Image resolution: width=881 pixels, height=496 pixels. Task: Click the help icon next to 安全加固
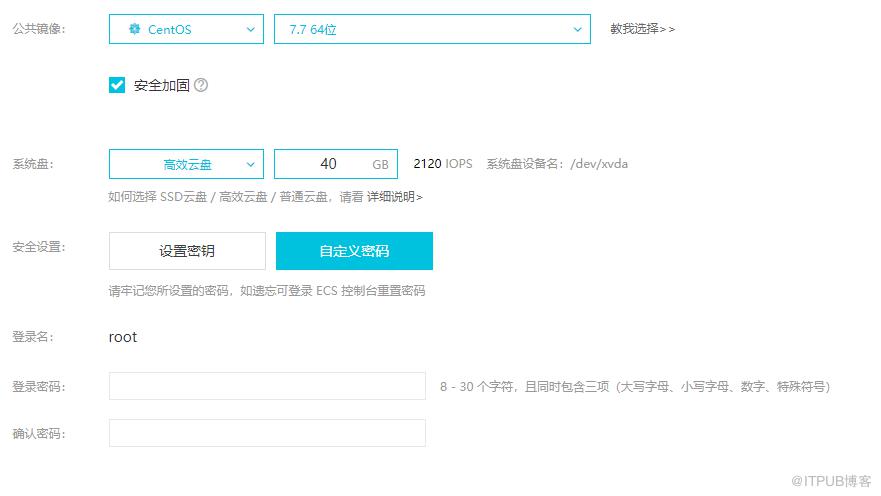click(201, 85)
